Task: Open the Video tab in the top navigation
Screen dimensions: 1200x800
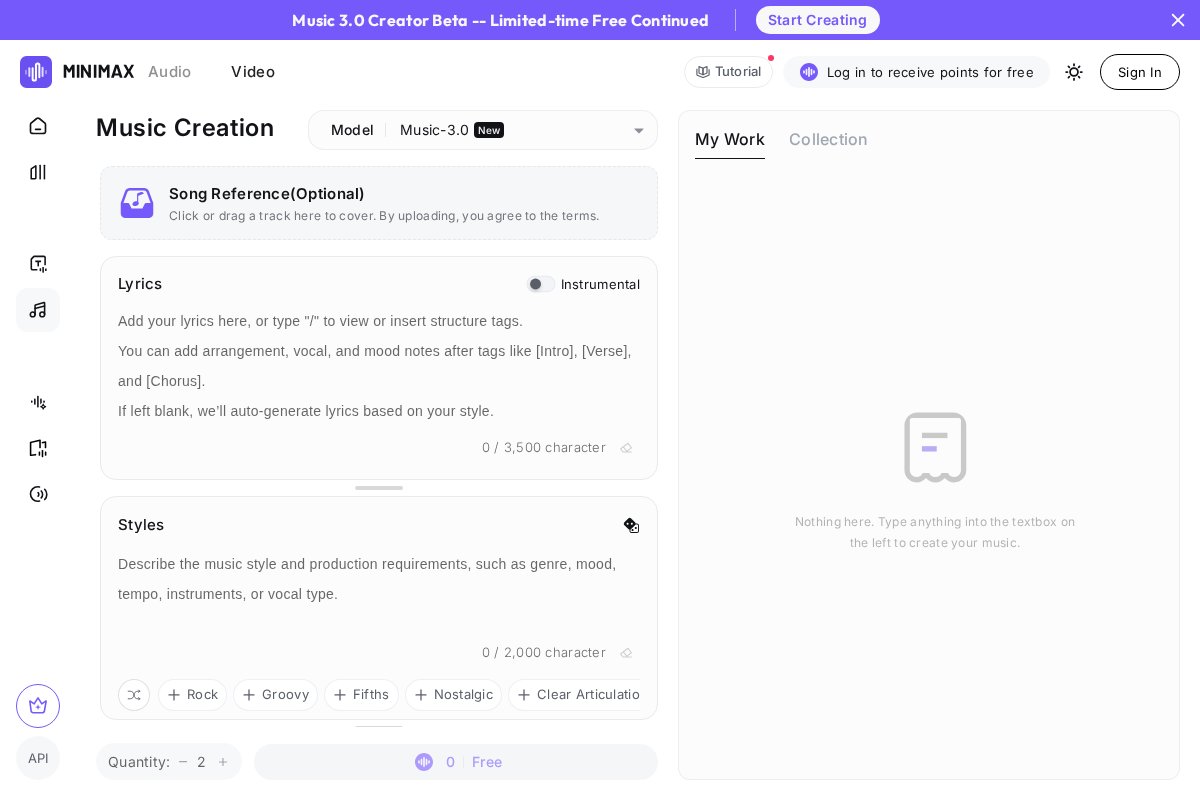Action: (x=253, y=72)
